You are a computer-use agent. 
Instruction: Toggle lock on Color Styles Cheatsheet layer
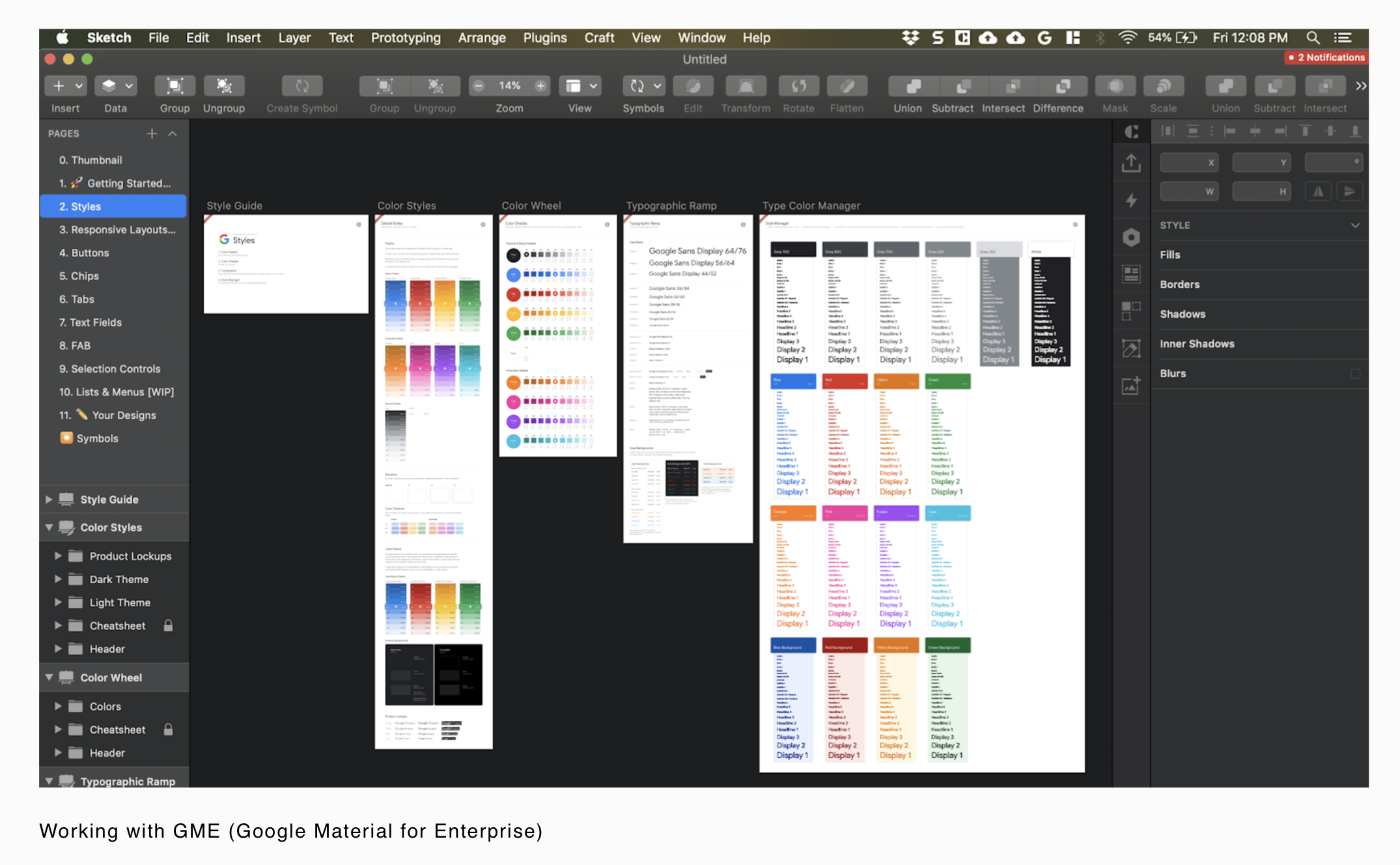[168, 625]
